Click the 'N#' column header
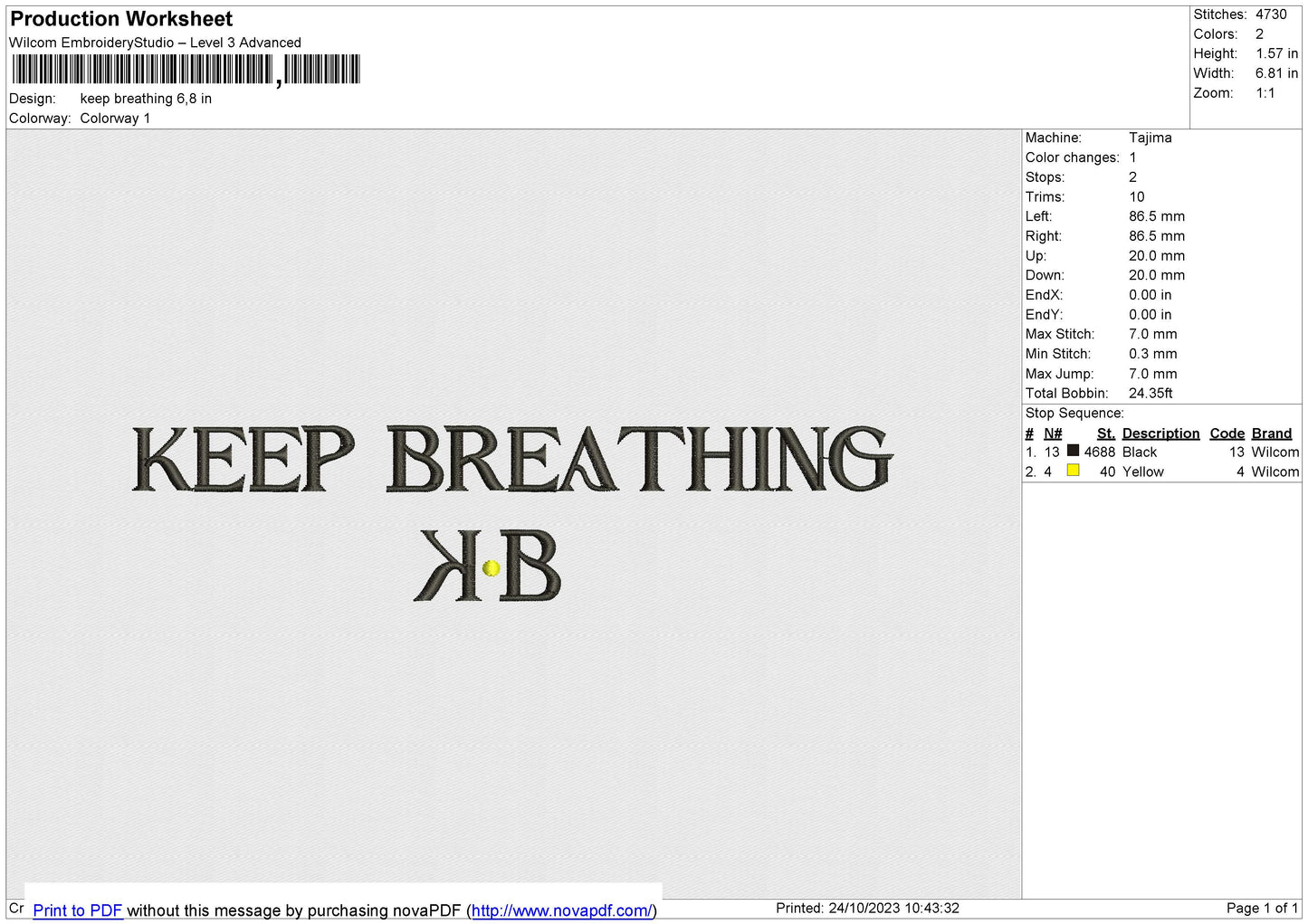The height and width of the screenshot is (924, 1308). pyautogui.click(x=1052, y=433)
